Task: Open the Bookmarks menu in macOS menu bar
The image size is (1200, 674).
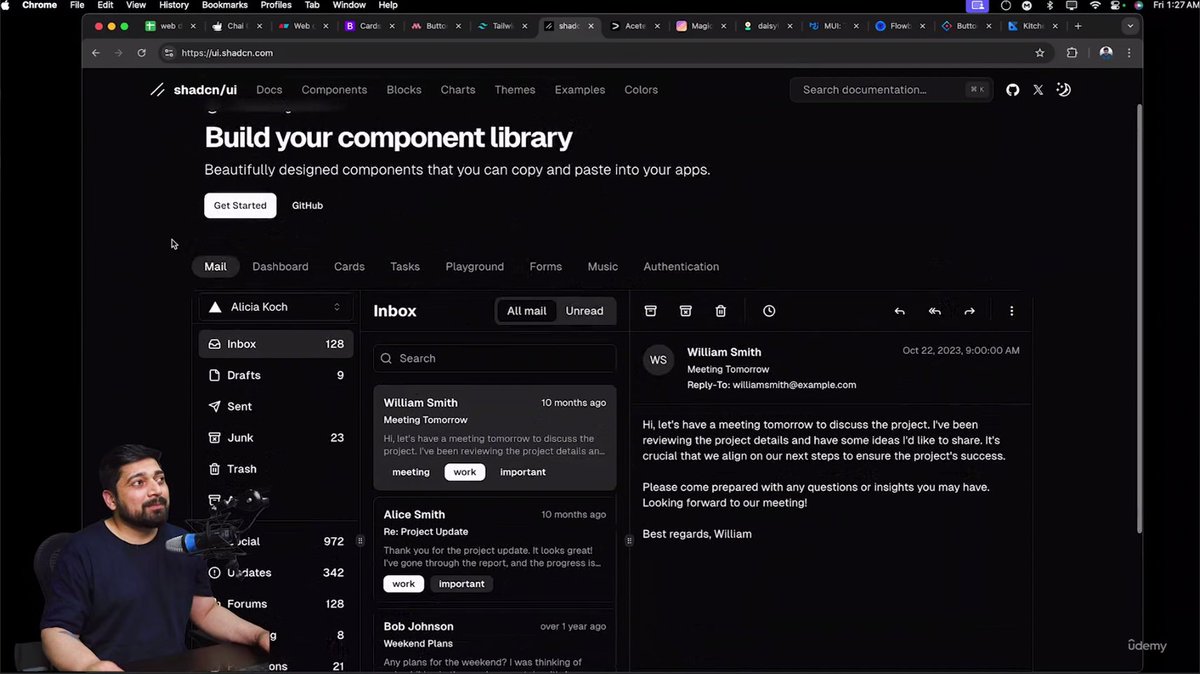Action: point(224,5)
